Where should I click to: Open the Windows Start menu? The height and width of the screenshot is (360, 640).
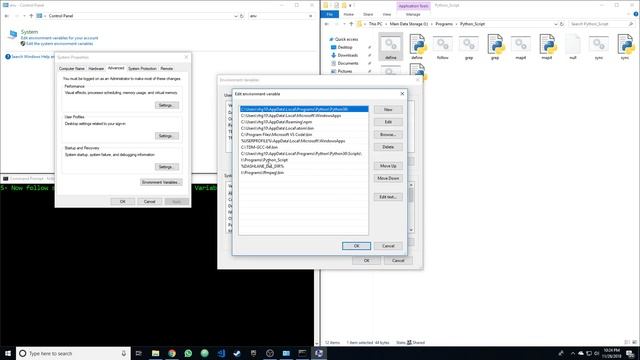point(8,353)
